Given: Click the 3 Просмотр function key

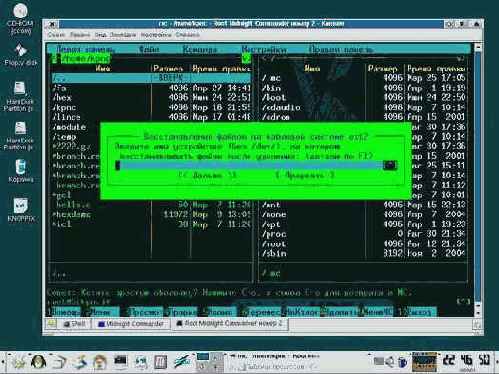Looking at the screenshot, I should [x=144, y=312].
